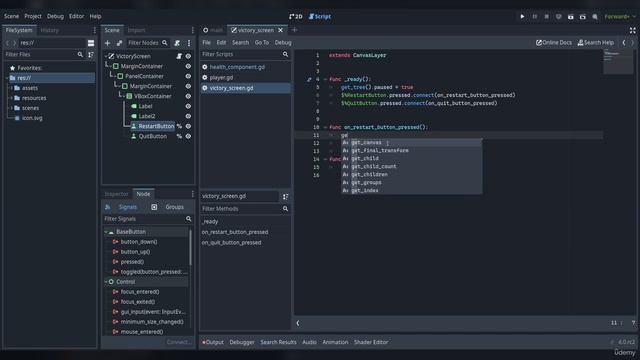This screenshot has width=640, height=360.
Task: Toggle unique name icon on RestartButton
Action: click(x=179, y=126)
